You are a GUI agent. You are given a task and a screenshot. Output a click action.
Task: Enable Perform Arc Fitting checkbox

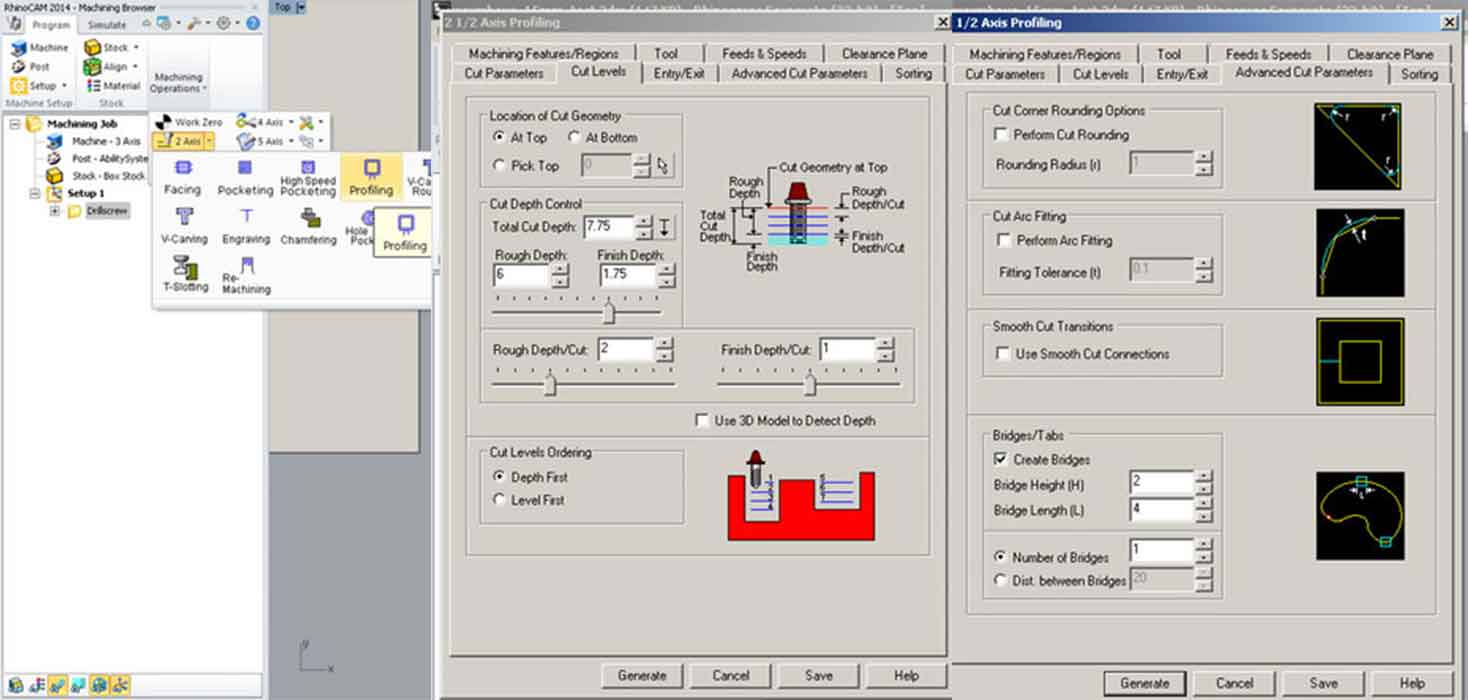point(1005,240)
